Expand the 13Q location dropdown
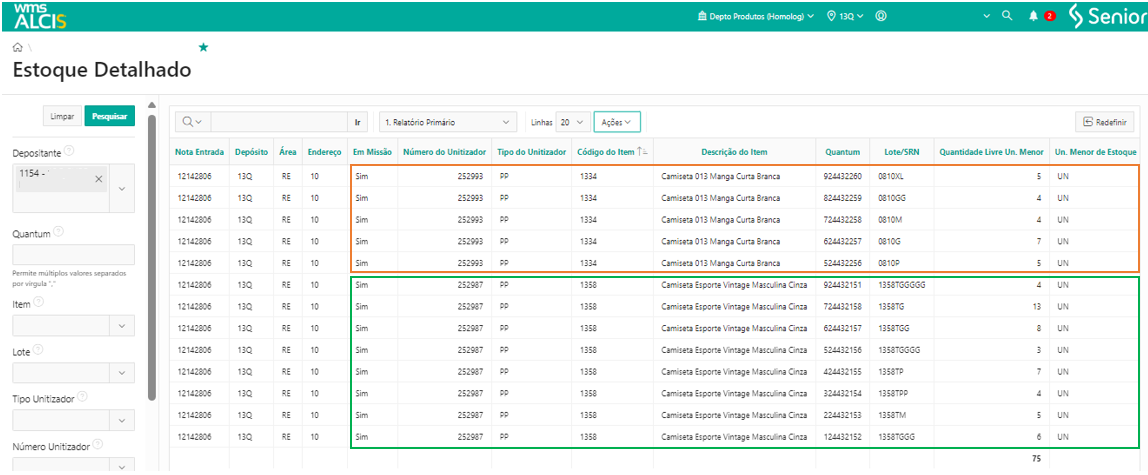Screen dimensions: 1148x475 [x=845, y=16]
